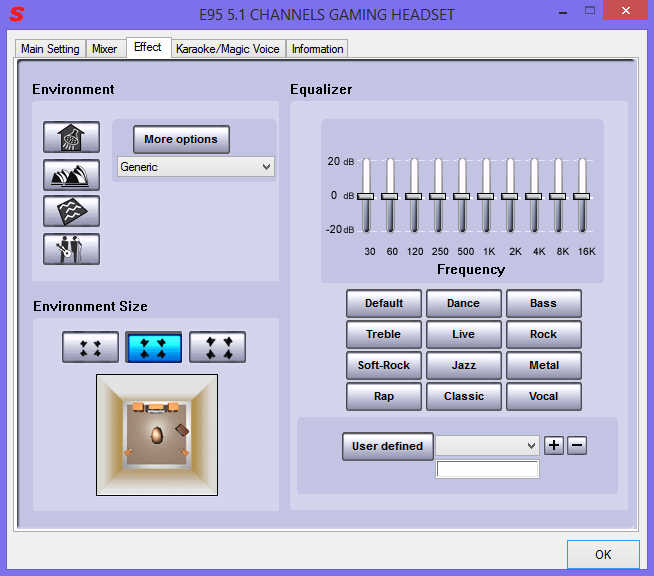Image resolution: width=654 pixels, height=576 pixels.
Task: Click the OK button
Action: click(x=603, y=554)
